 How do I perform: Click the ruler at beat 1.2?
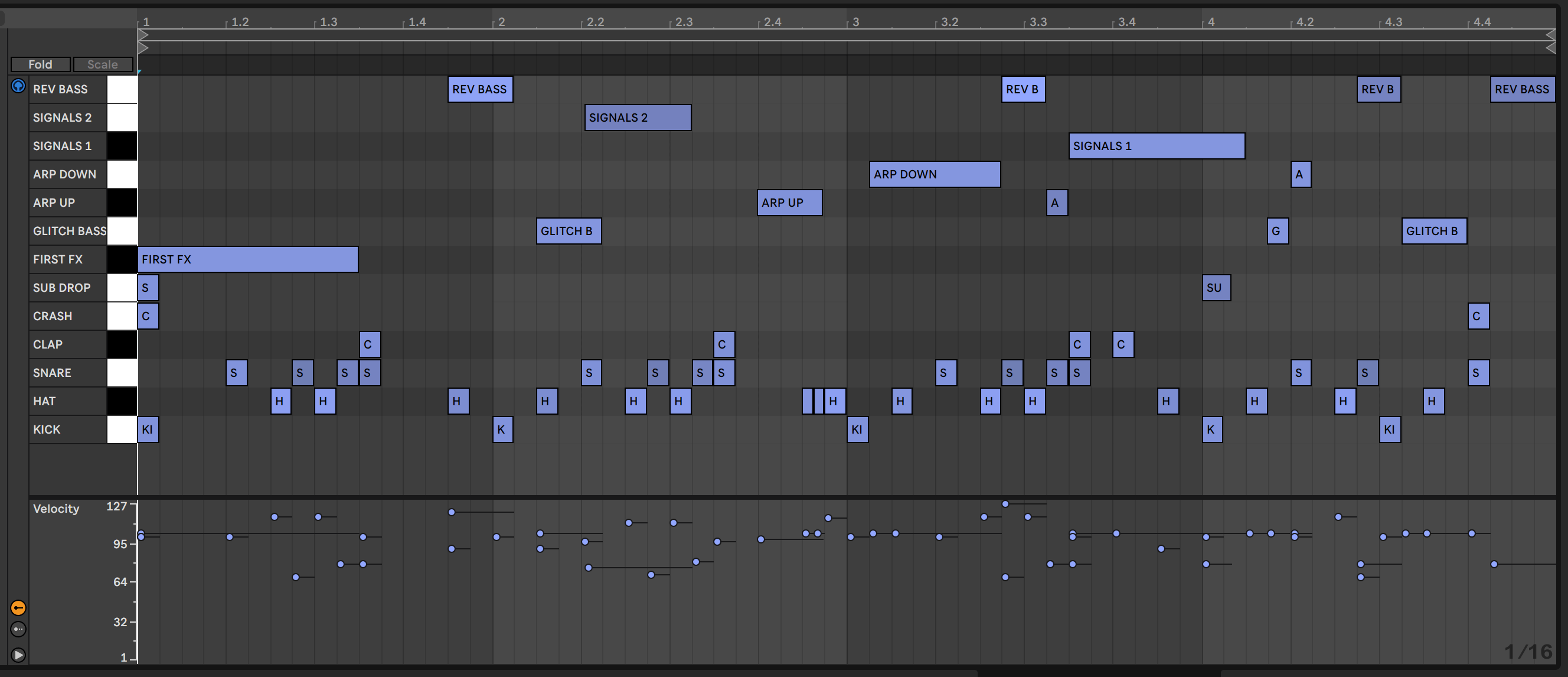(x=240, y=22)
